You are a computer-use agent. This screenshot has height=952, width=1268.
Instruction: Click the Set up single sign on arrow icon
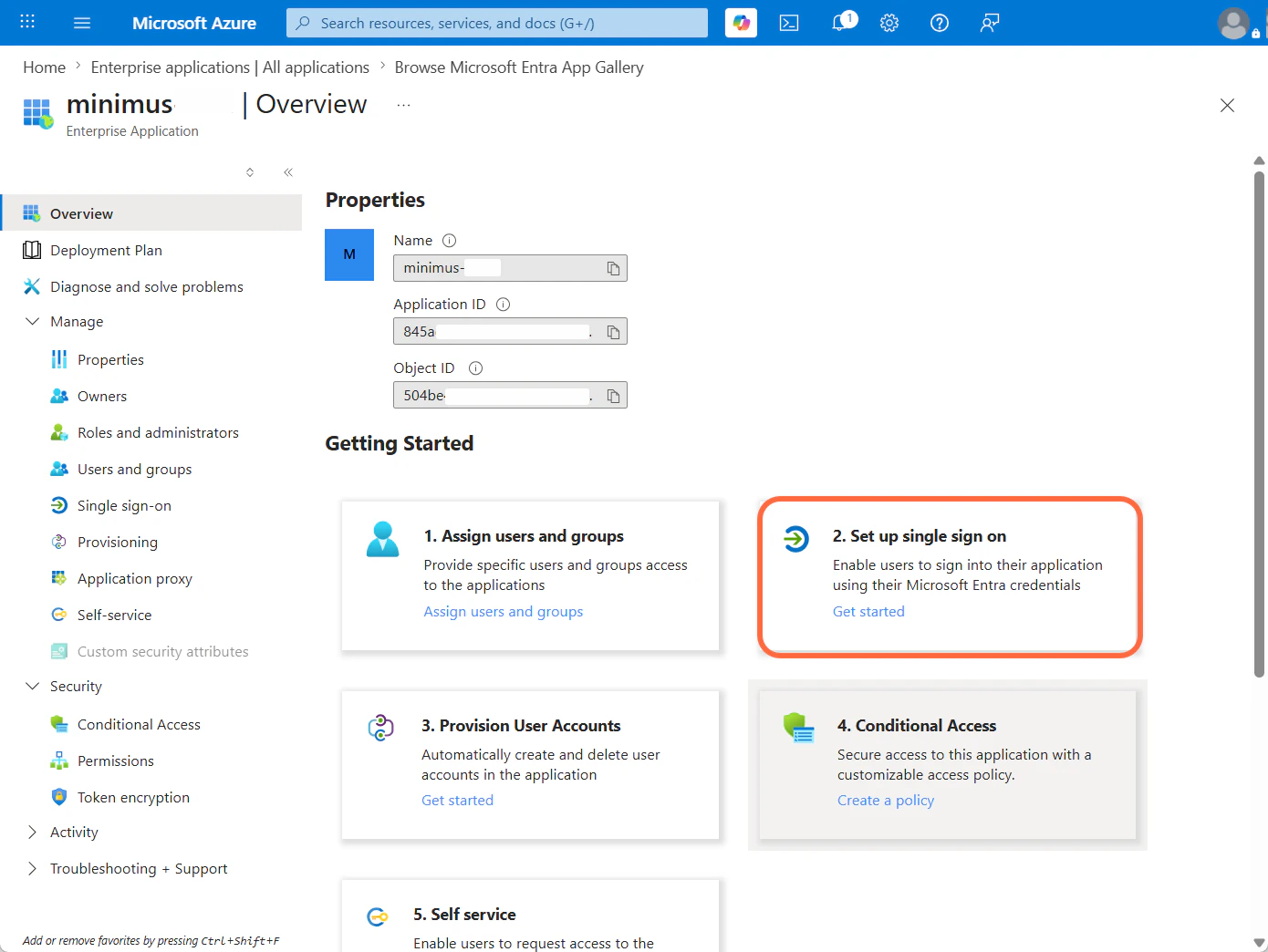tap(795, 539)
